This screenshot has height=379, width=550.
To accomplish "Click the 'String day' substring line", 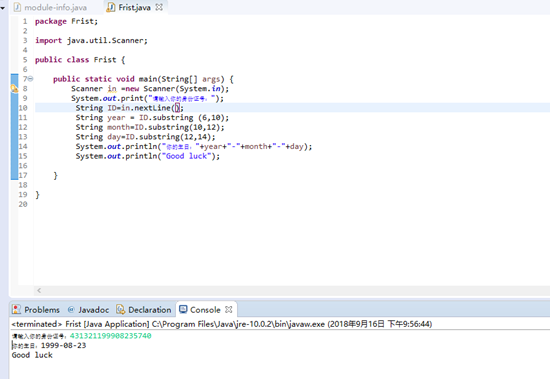I will (x=145, y=137).
